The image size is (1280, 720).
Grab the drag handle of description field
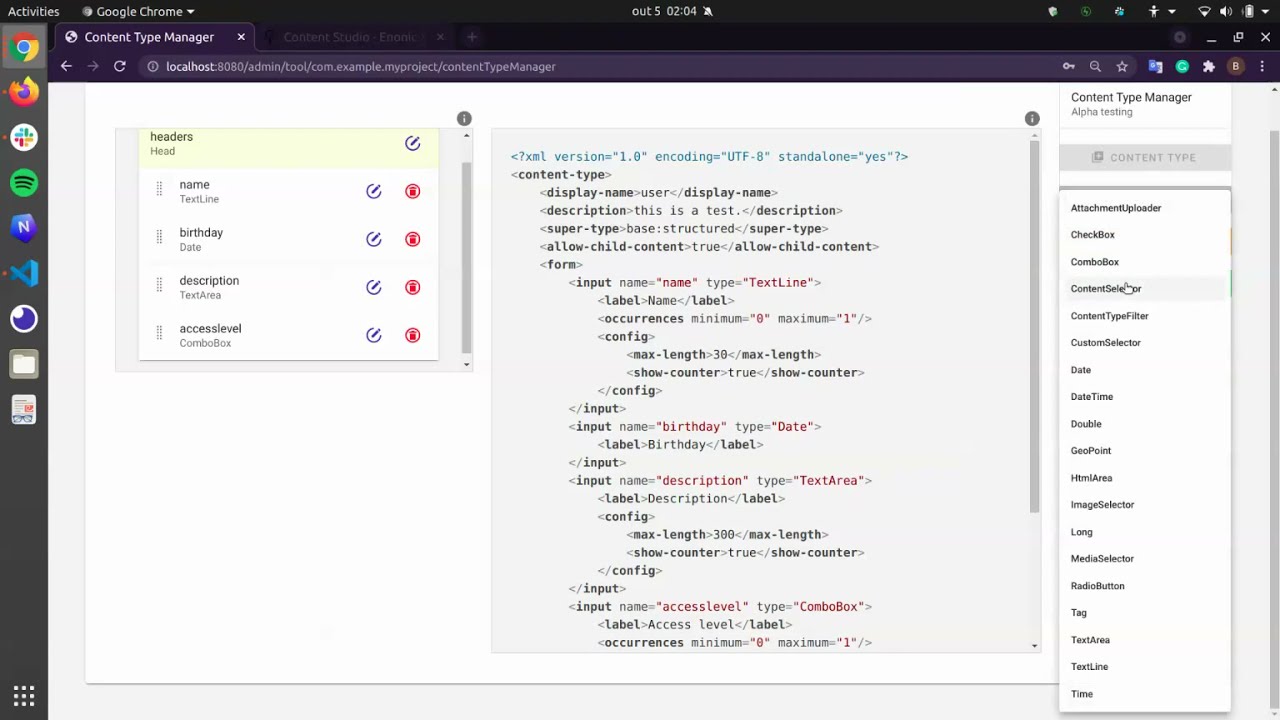click(x=159, y=286)
